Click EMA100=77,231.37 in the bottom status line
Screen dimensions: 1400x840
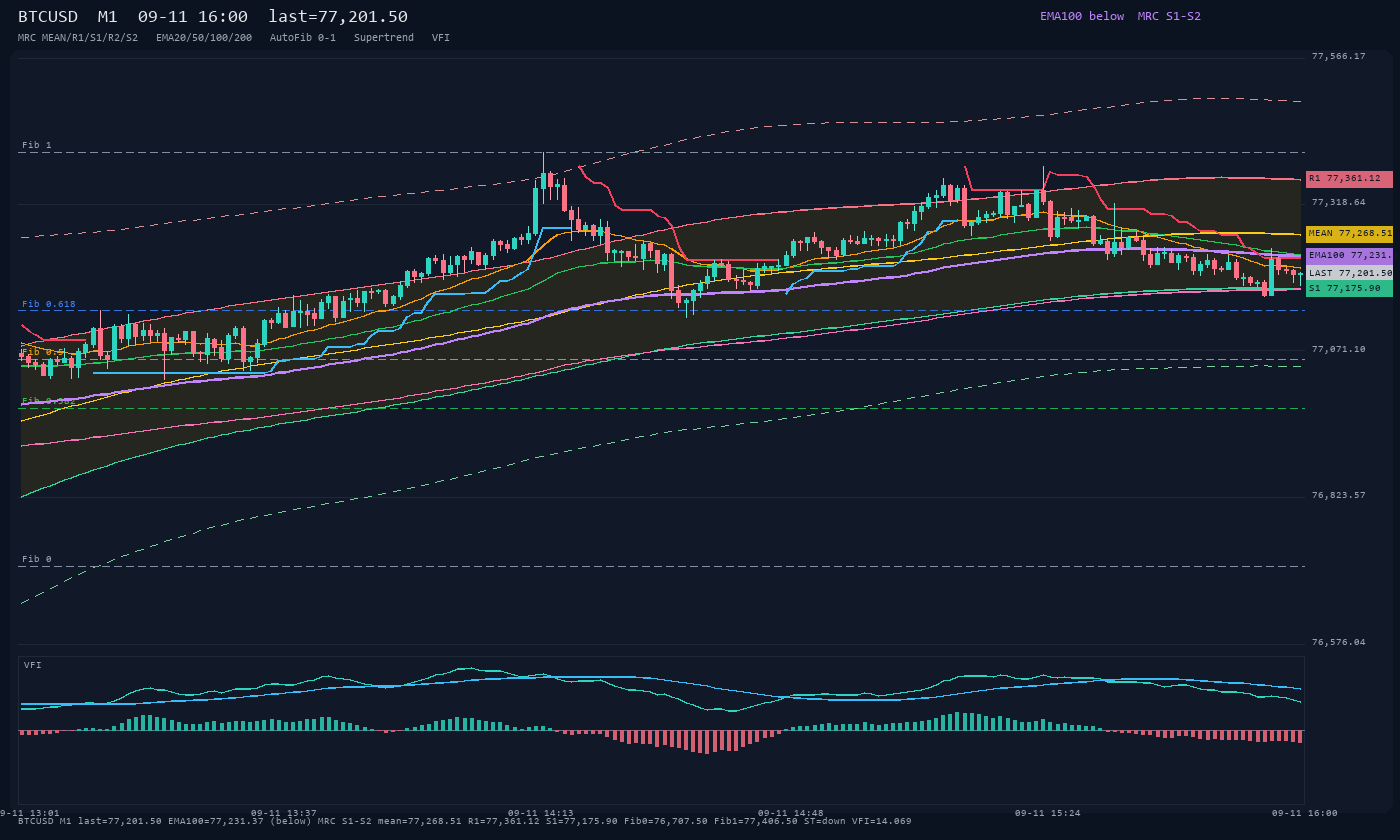(218, 821)
